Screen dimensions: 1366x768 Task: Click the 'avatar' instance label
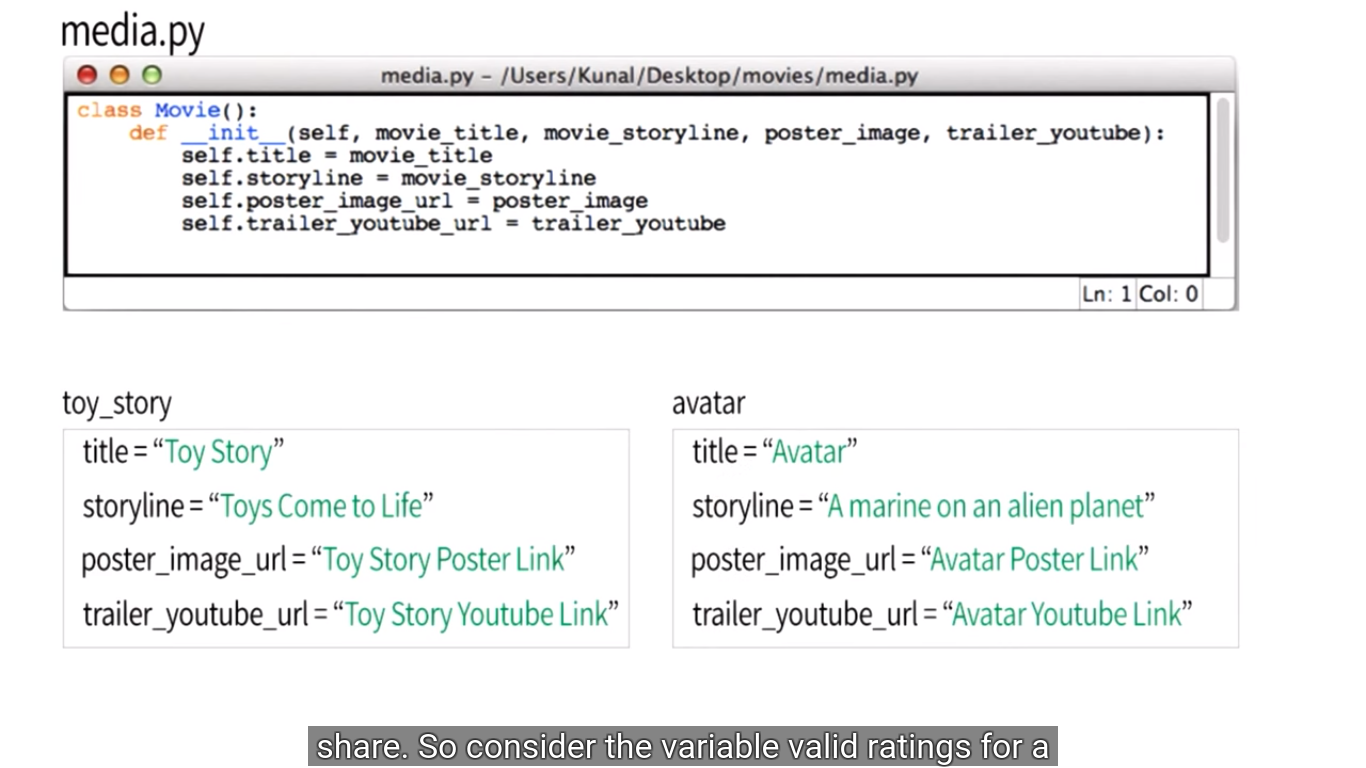708,404
